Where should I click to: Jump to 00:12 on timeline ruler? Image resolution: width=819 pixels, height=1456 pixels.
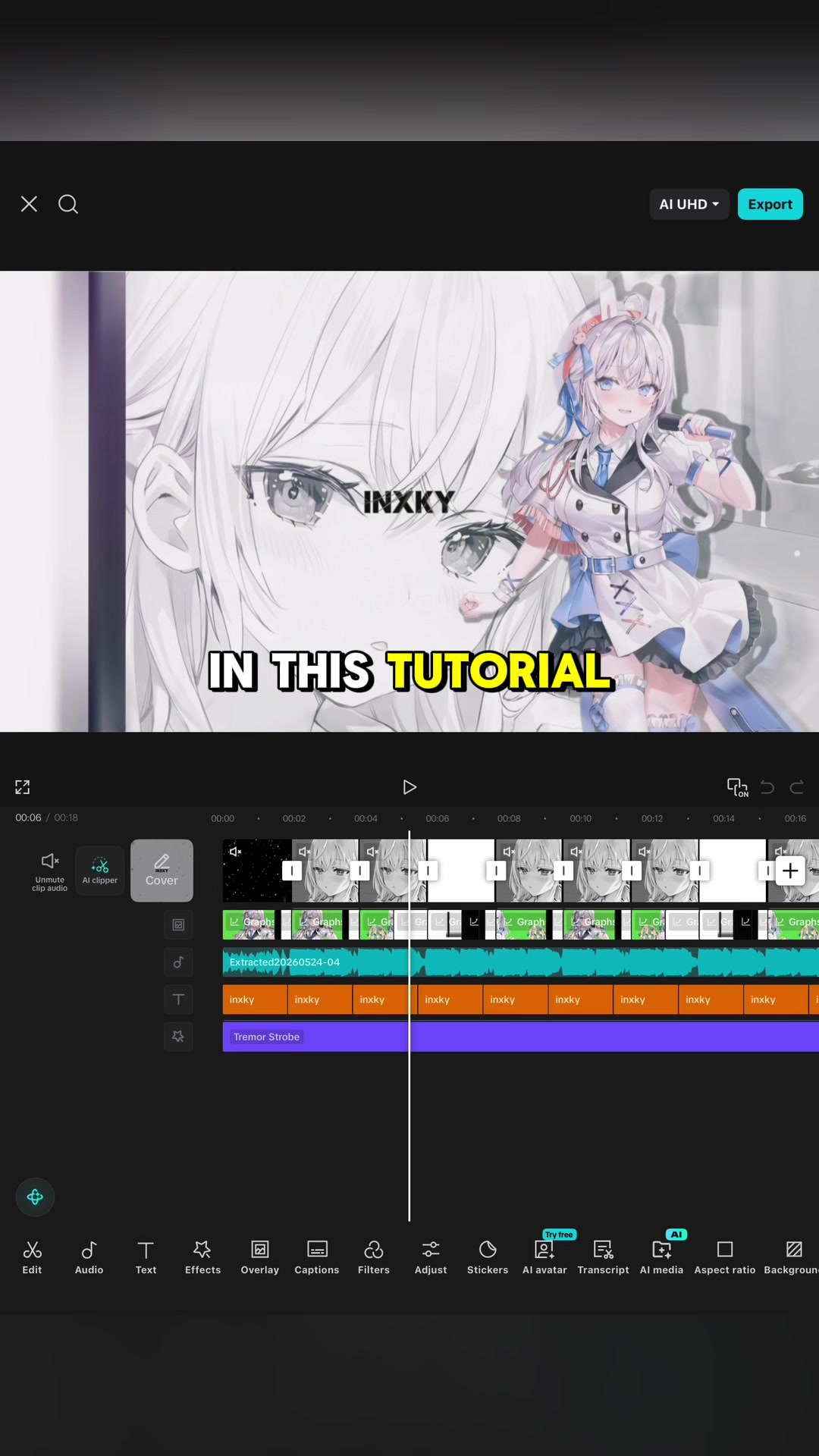[652, 818]
